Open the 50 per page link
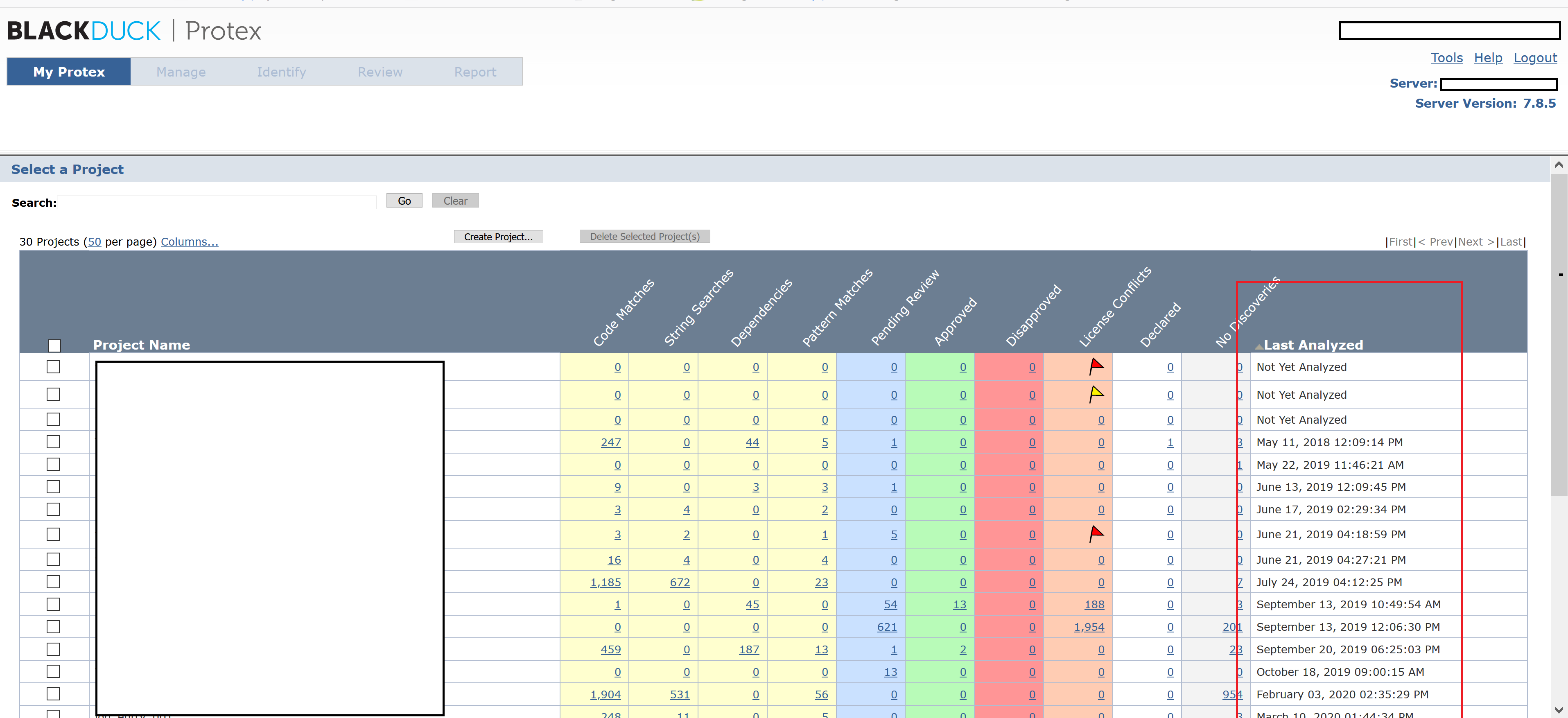This screenshot has width=1568, height=718. coord(94,242)
